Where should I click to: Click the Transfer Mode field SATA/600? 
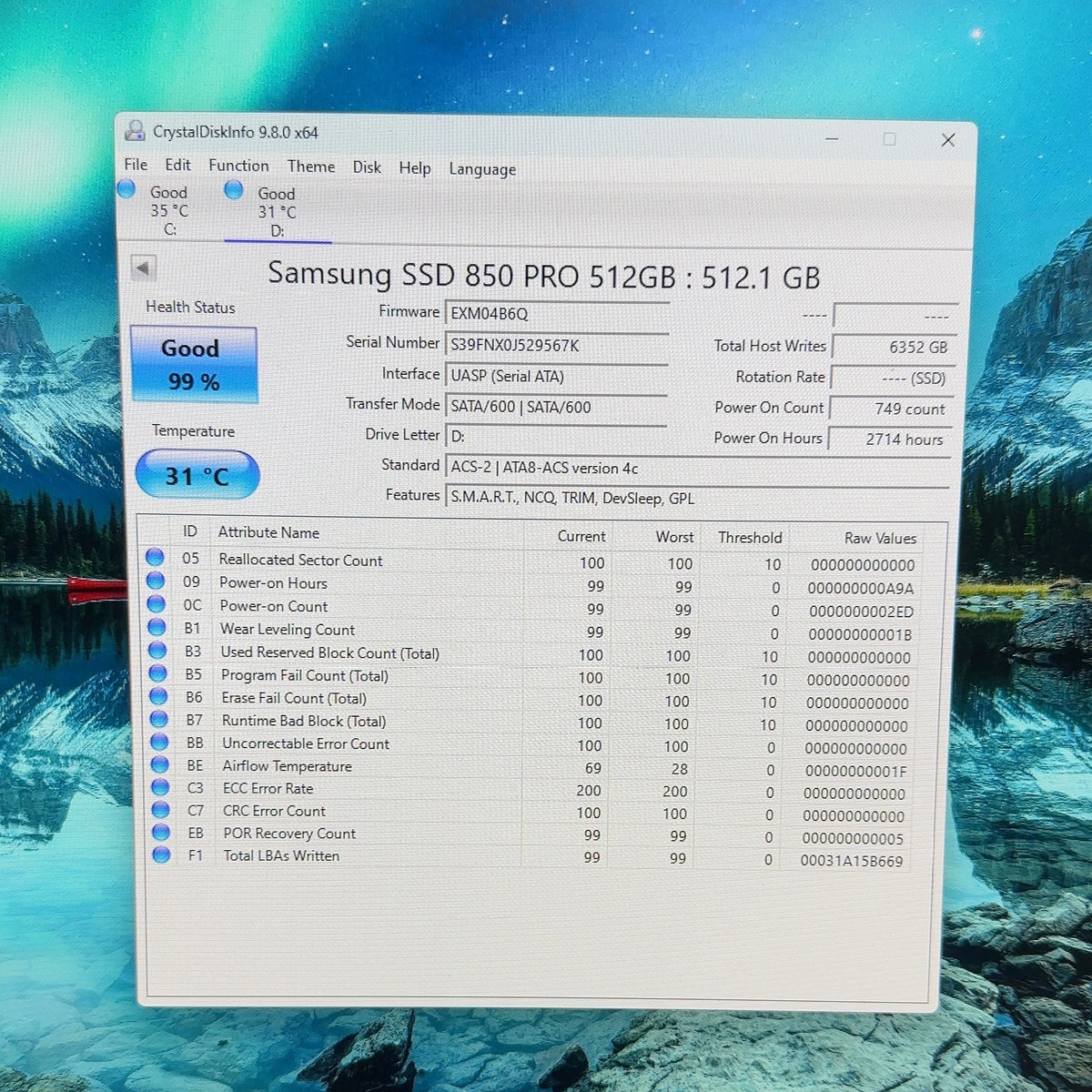tap(556, 407)
